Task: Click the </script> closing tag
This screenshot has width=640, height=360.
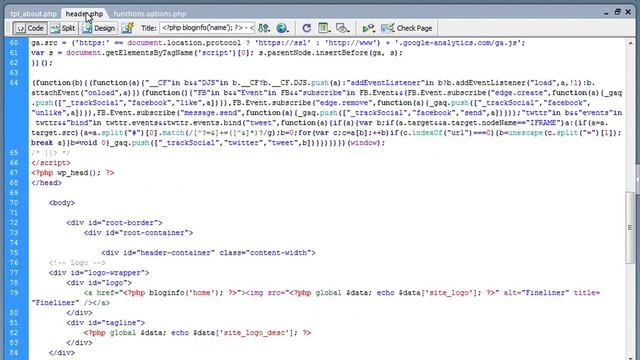Action: (51, 163)
